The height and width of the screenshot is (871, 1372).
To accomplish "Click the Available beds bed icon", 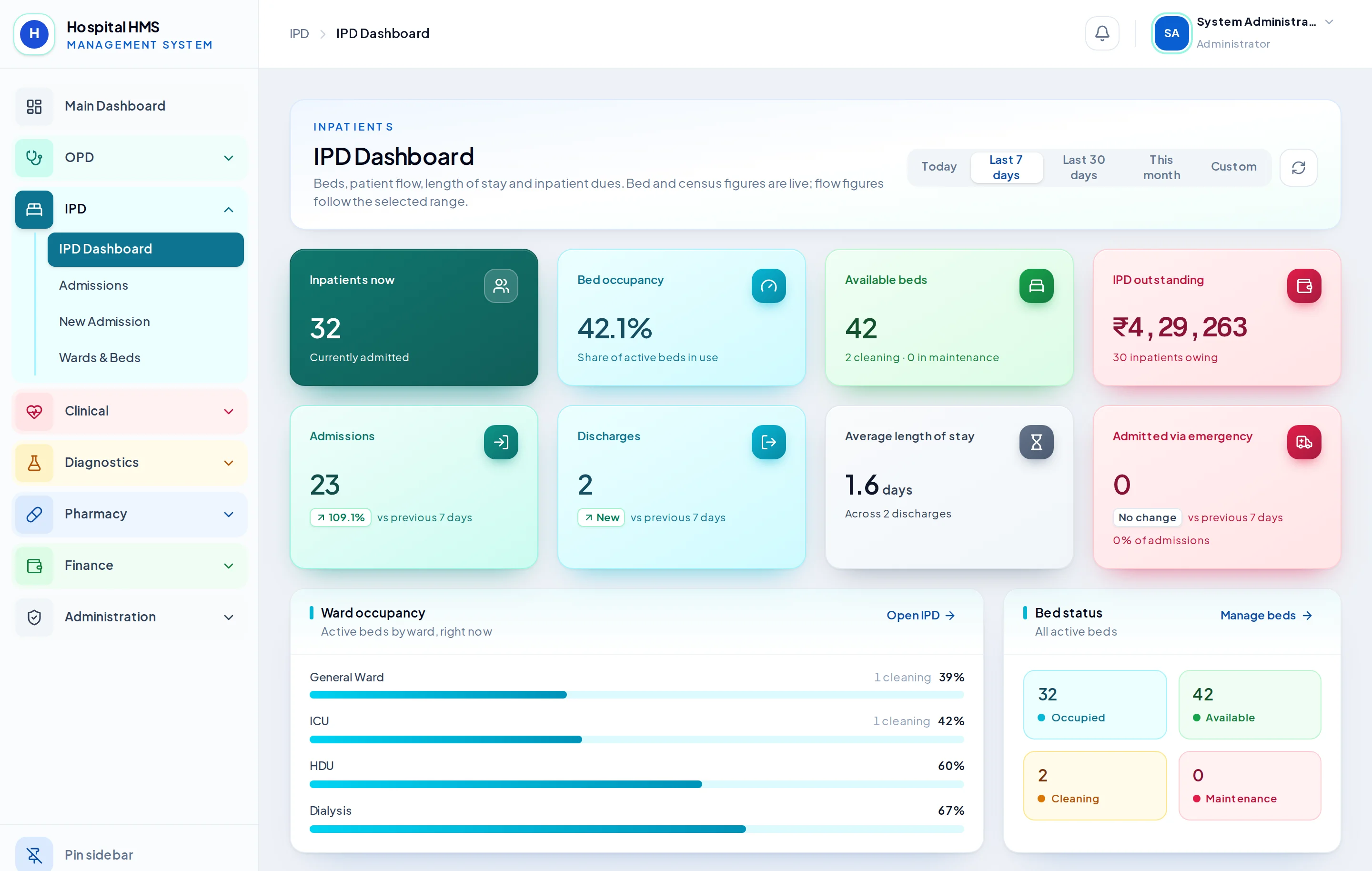I will point(1036,285).
